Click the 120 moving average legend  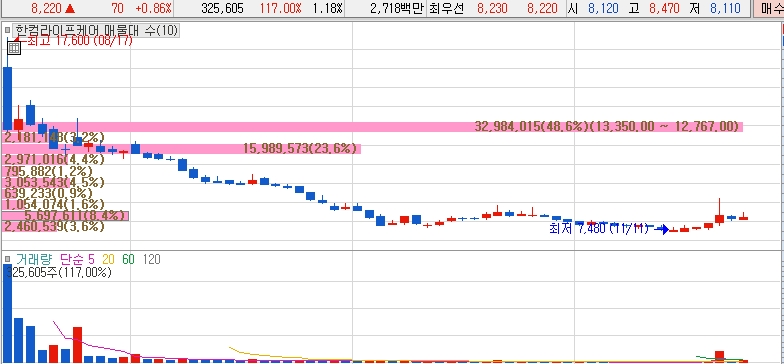tap(152, 259)
